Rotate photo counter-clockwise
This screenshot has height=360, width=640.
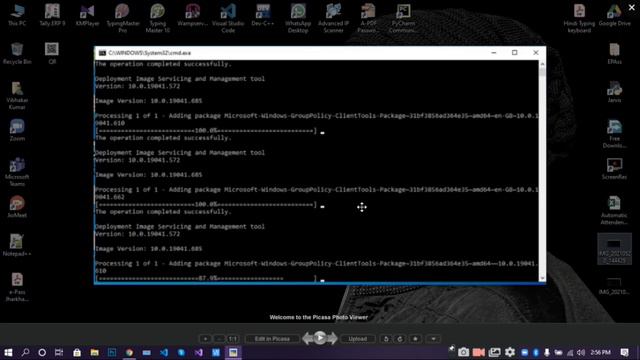coord(386,339)
